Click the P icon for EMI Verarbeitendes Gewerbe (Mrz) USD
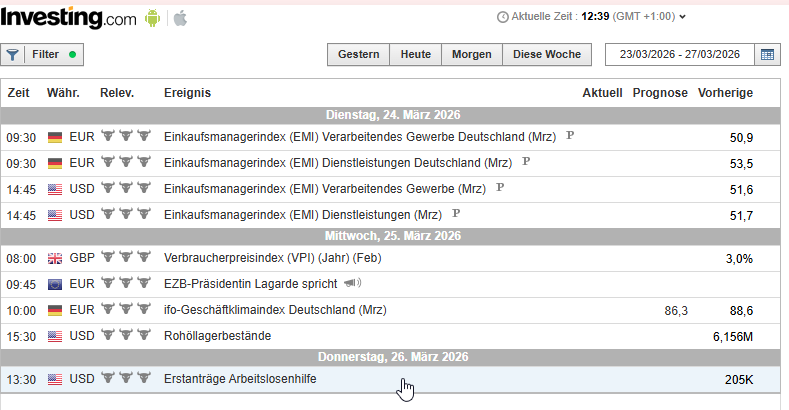 point(500,187)
